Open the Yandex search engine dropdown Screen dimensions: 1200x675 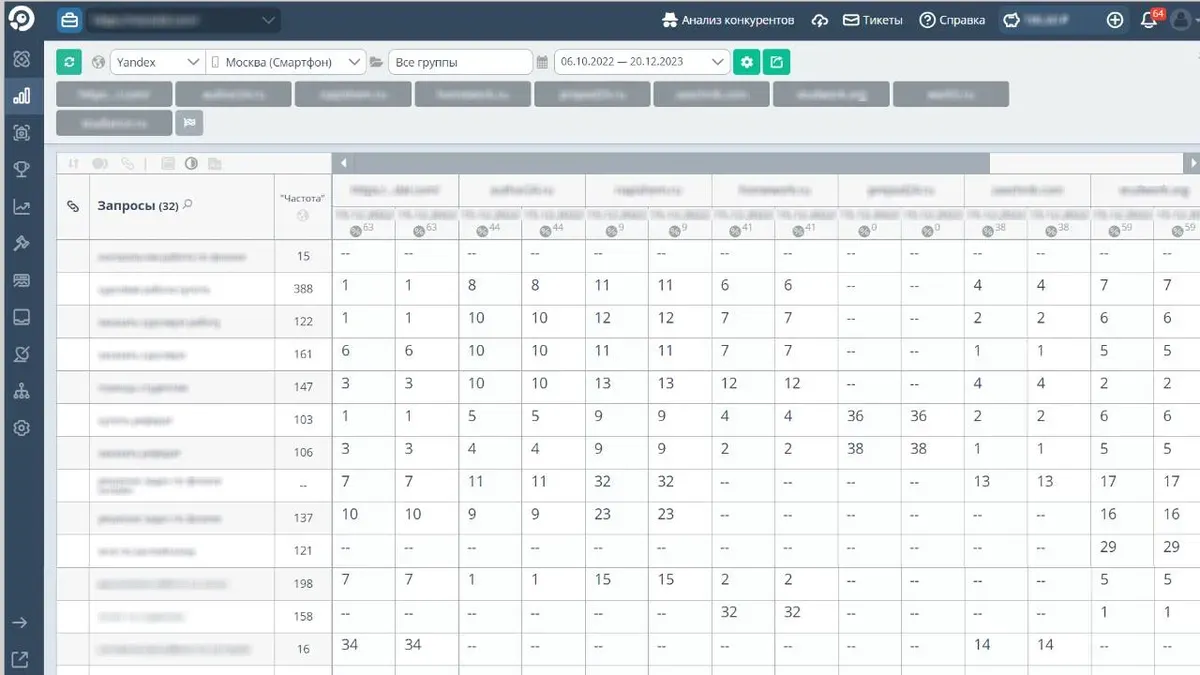point(157,62)
